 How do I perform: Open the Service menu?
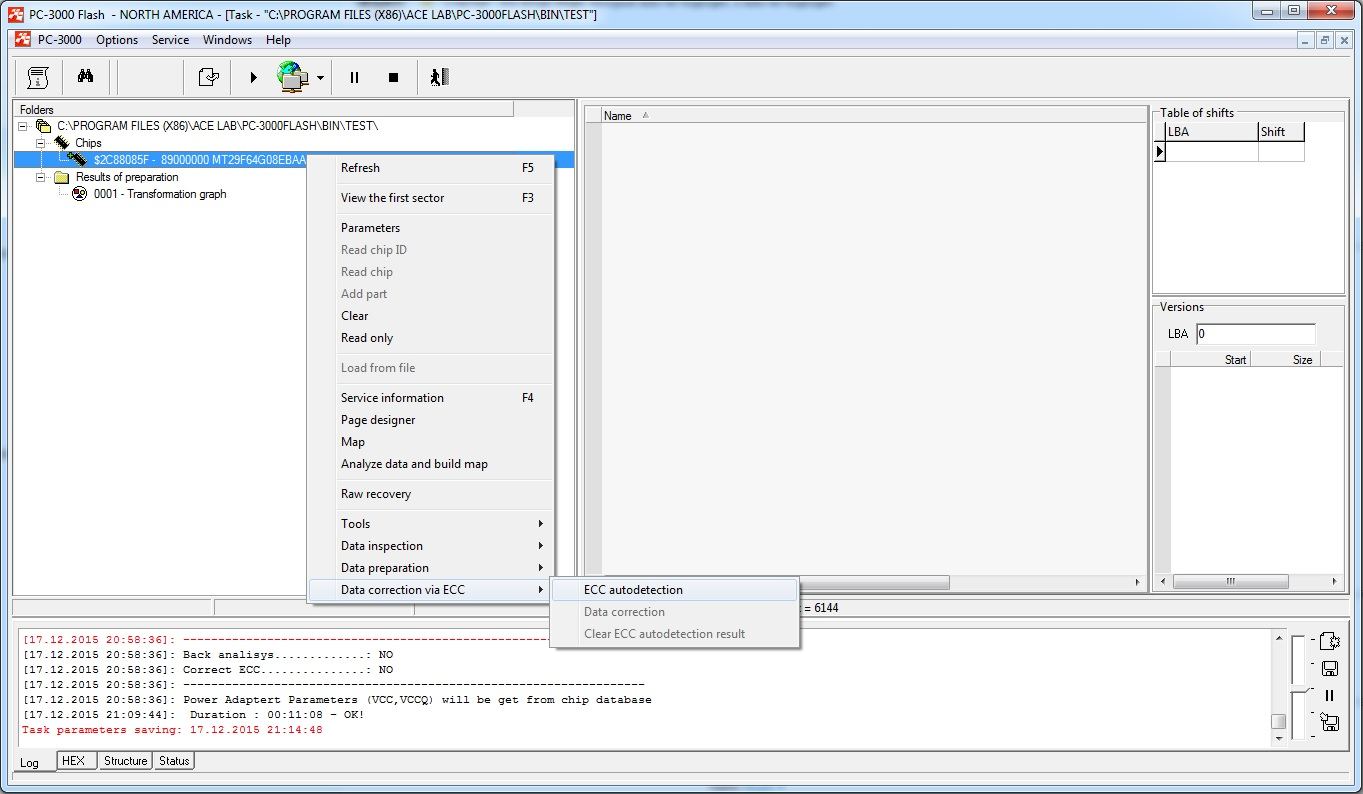tap(170, 40)
